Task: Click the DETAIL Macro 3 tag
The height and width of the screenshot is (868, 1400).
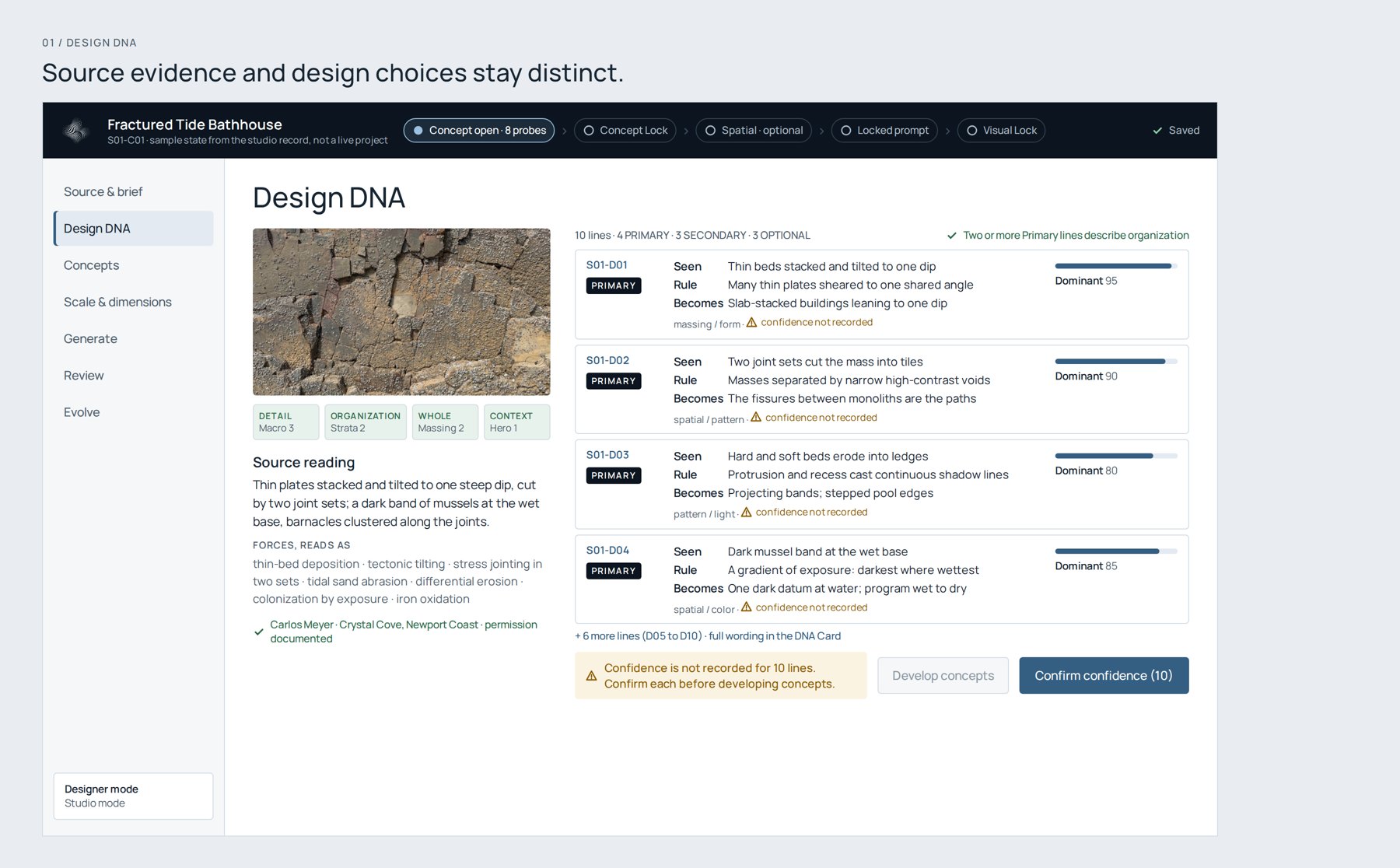Action: click(x=285, y=422)
